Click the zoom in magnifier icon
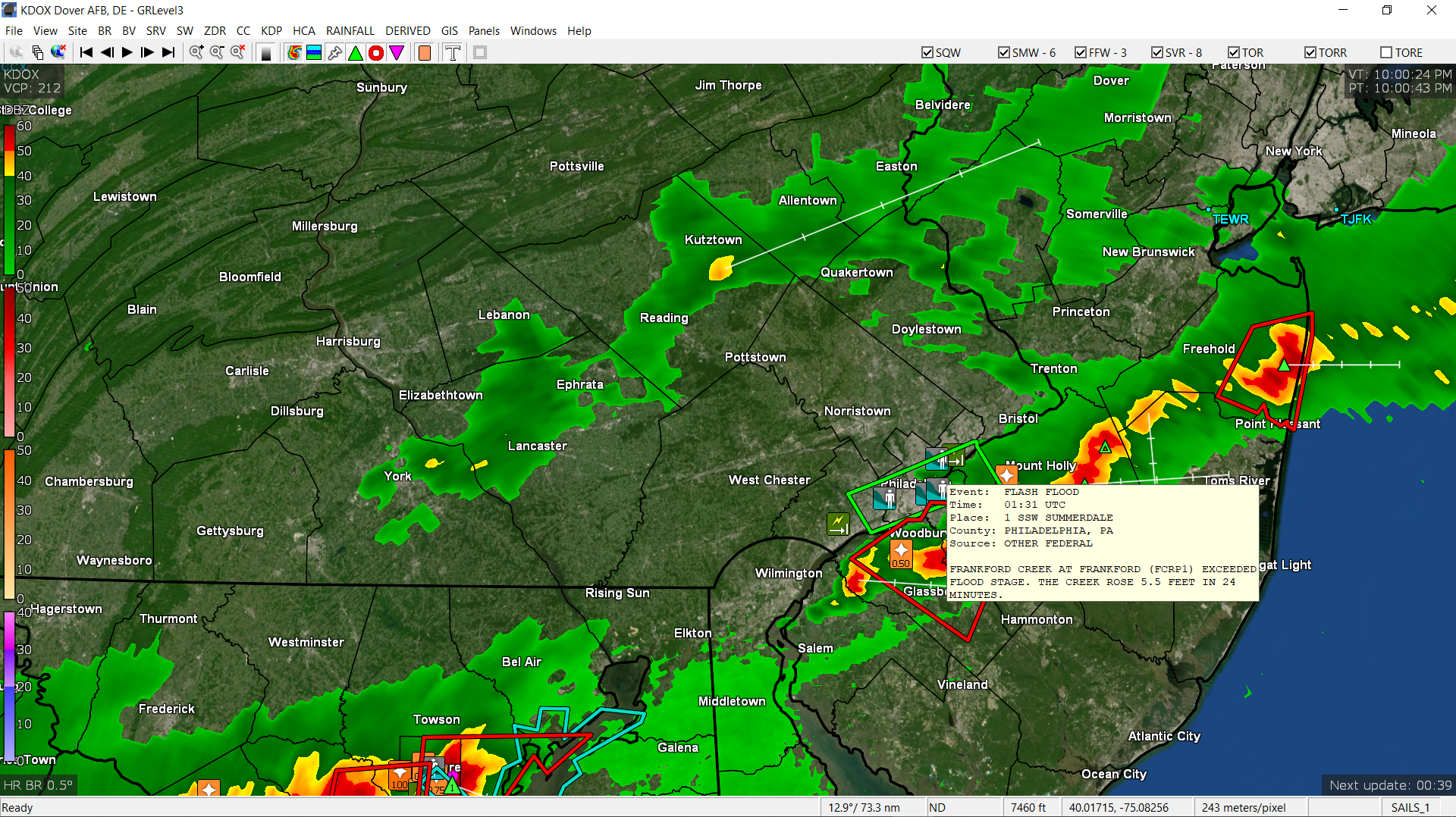This screenshot has width=1456, height=817. tap(196, 52)
